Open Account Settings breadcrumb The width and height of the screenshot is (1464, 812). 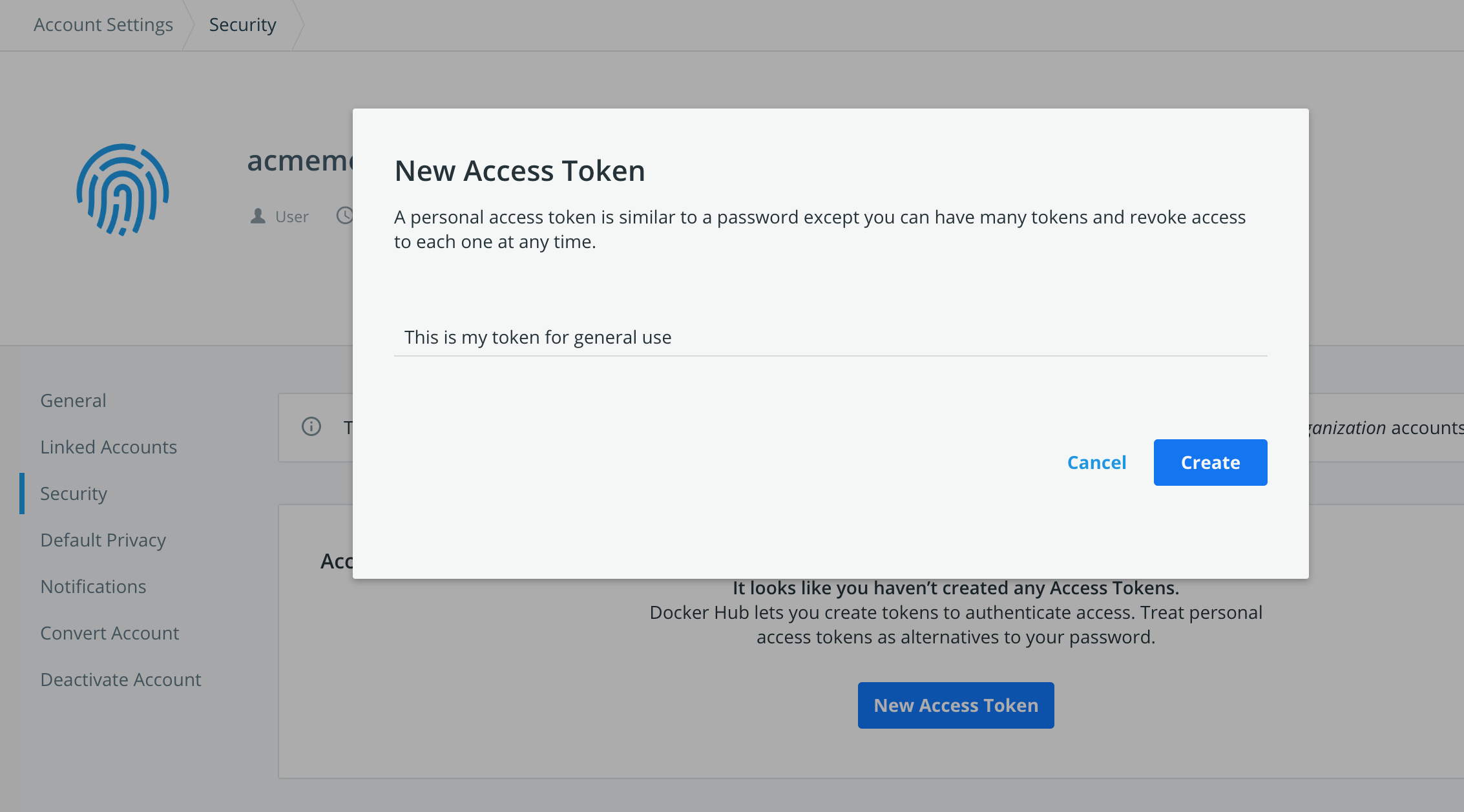click(x=103, y=25)
